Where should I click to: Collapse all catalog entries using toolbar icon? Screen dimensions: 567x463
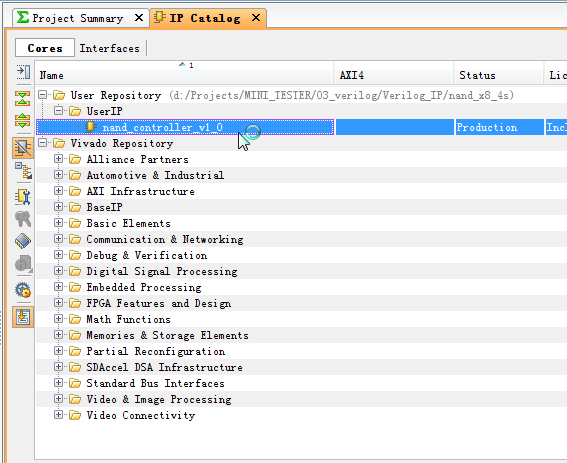click(23, 98)
